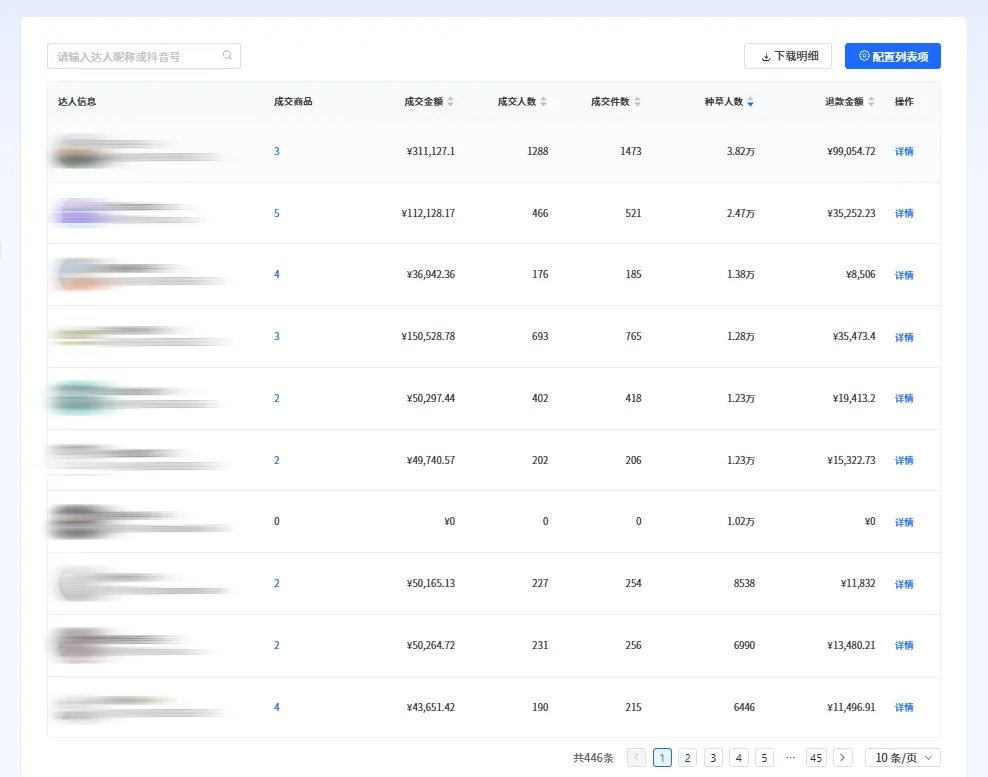Select the 1288 成交人数 cell
The image size is (988, 777).
[538, 151]
